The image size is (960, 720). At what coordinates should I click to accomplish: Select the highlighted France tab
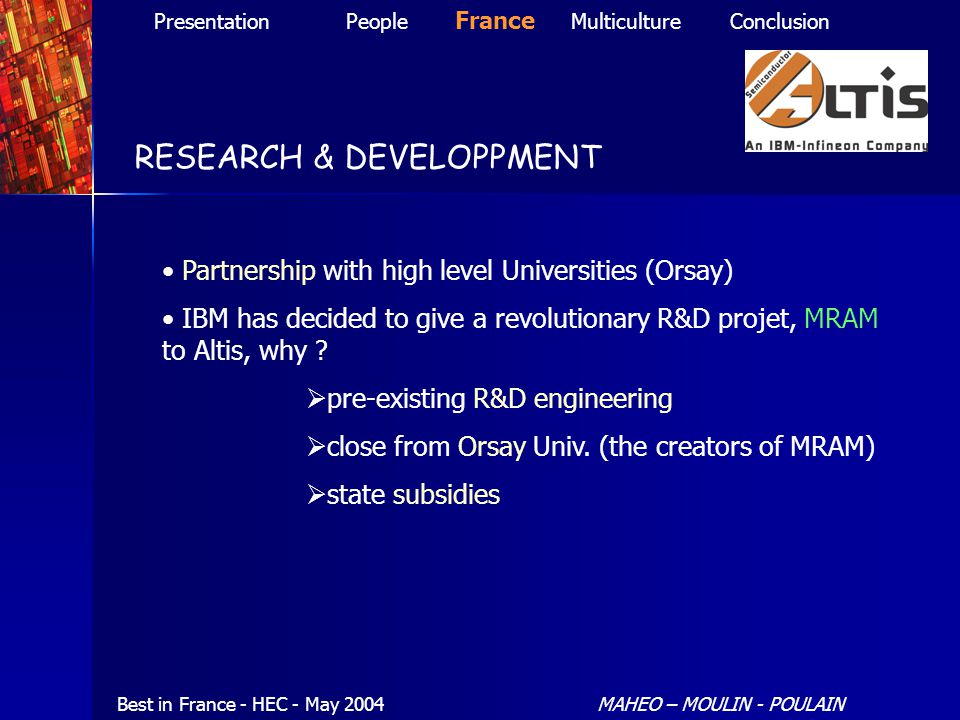[495, 21]
